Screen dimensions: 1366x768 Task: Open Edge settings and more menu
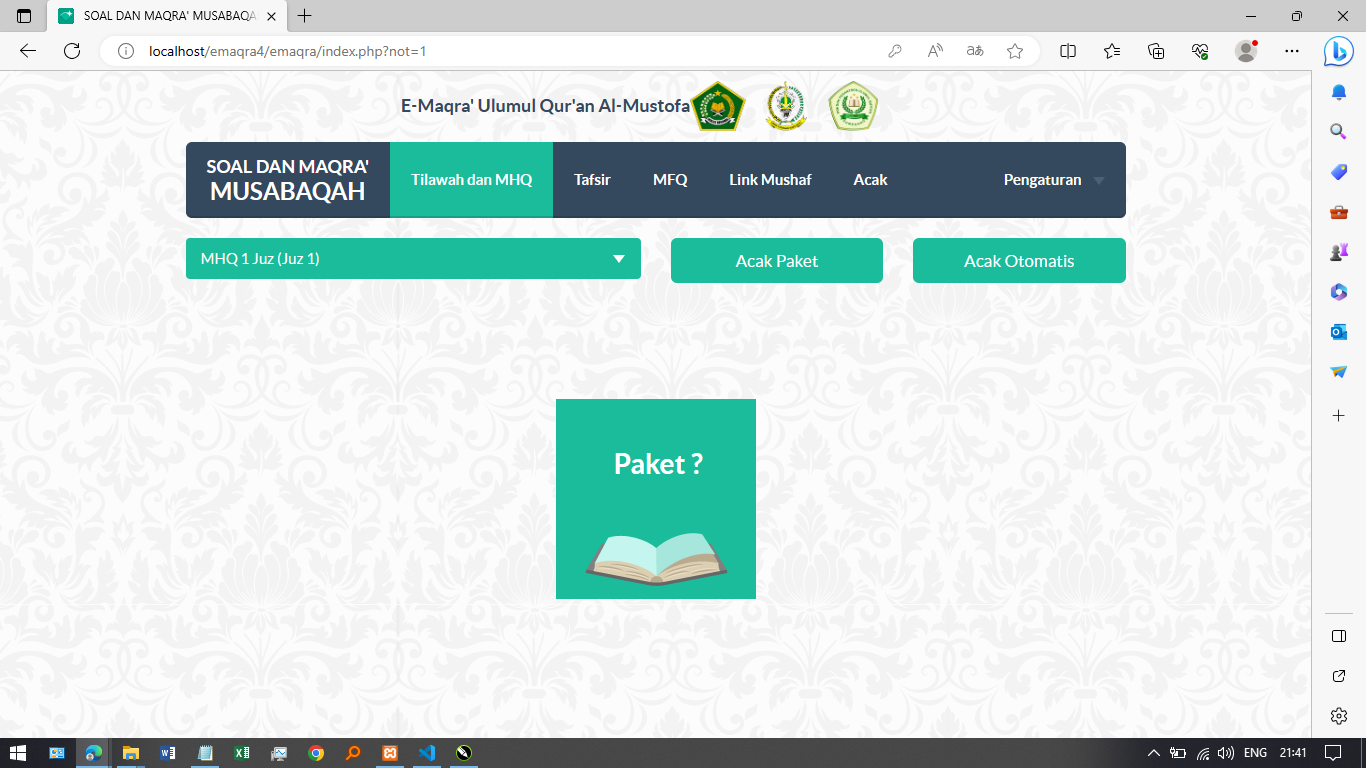click(1292, 51)
